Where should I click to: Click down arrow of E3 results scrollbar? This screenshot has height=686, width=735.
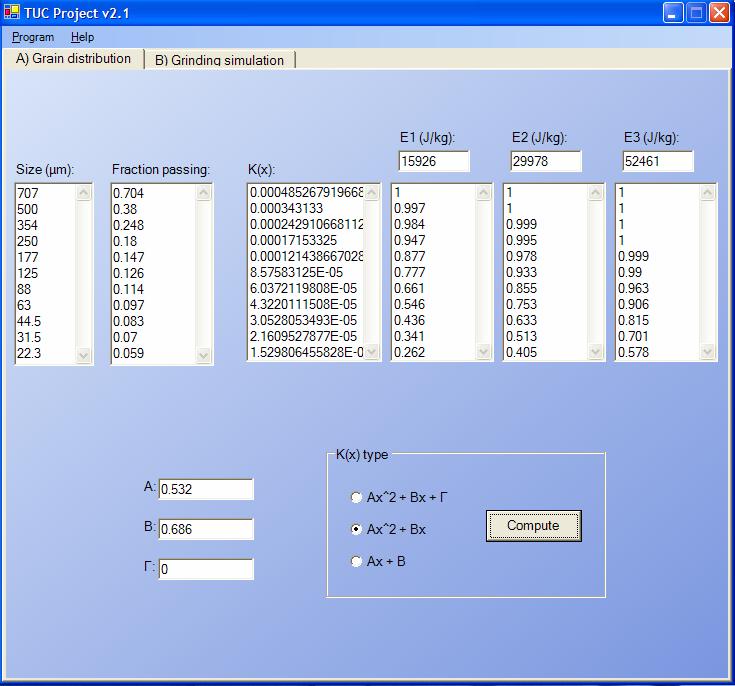tap(708, 352)
